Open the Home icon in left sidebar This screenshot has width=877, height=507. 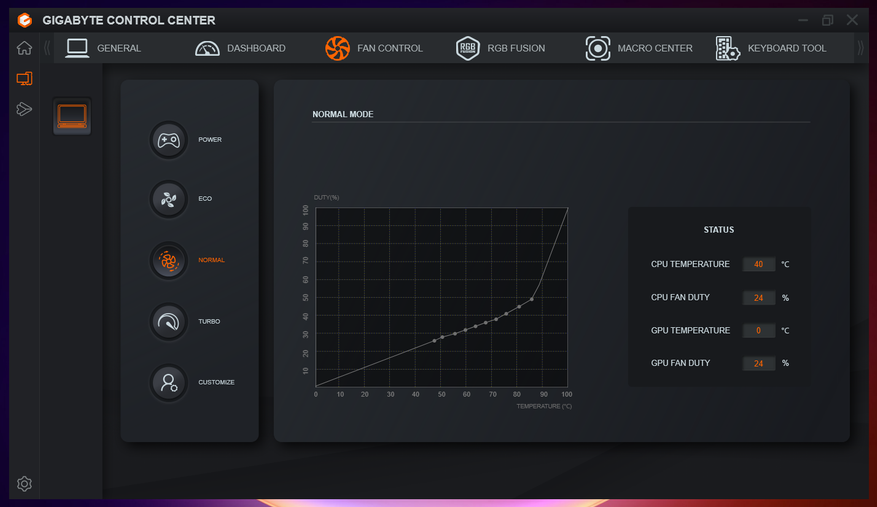coord(24,48)
